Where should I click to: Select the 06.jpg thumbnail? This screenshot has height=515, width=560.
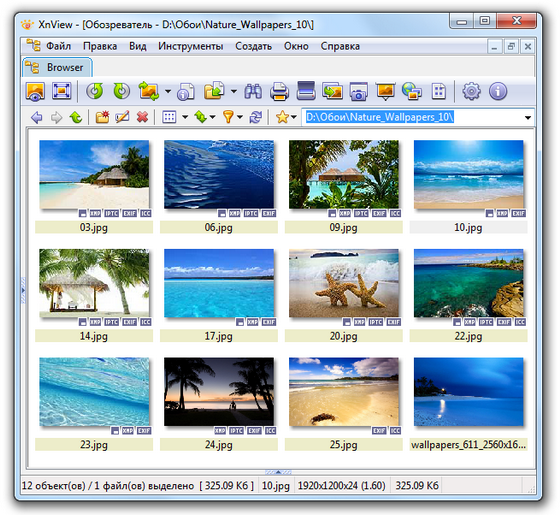click(x=219, y=174)
